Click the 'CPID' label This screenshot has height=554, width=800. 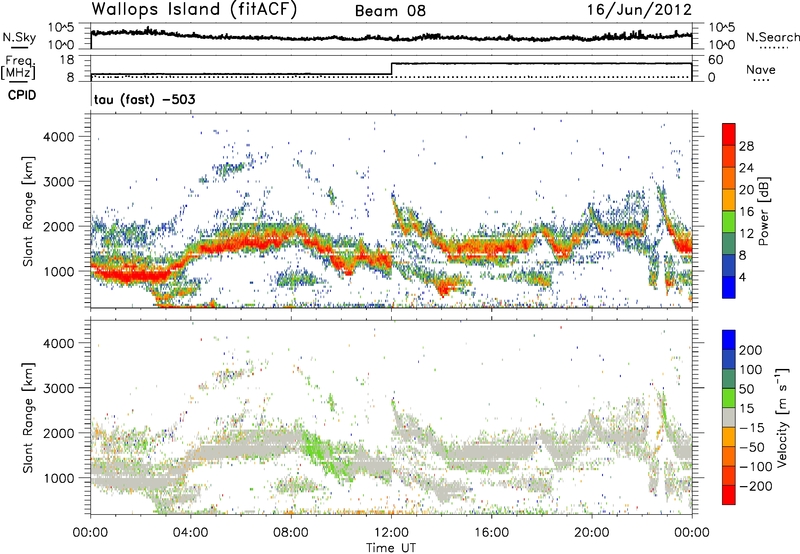(x=22, y=95)
